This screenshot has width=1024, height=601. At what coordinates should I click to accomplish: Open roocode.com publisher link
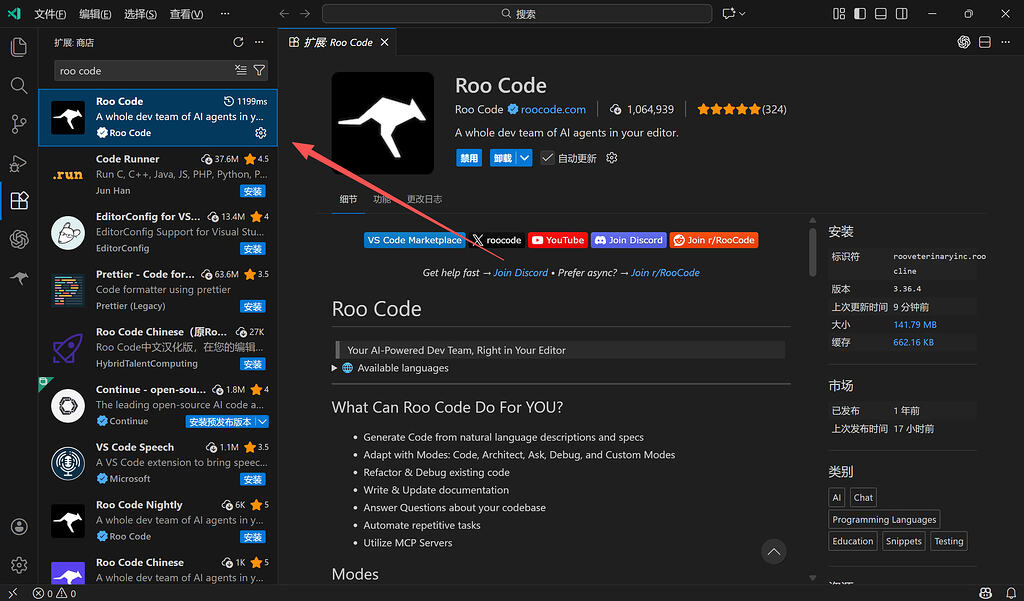pos(553,109)
